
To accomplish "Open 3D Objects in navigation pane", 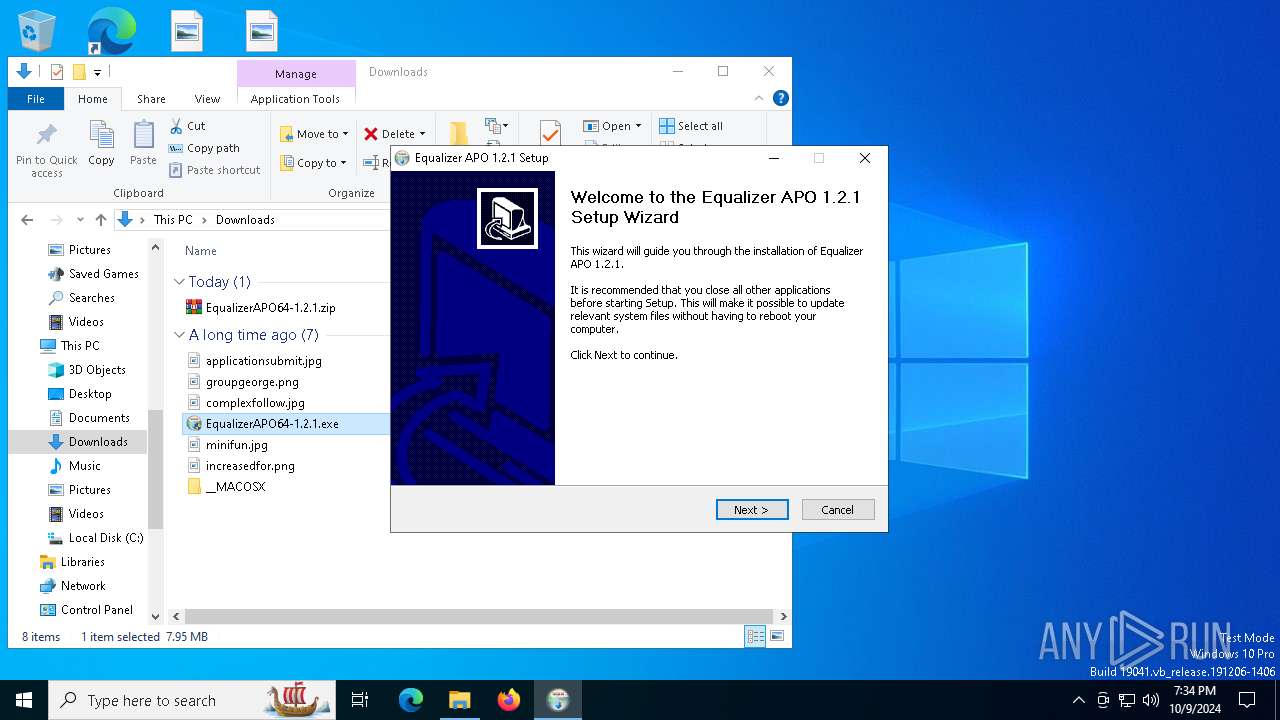I will (86, 370).
